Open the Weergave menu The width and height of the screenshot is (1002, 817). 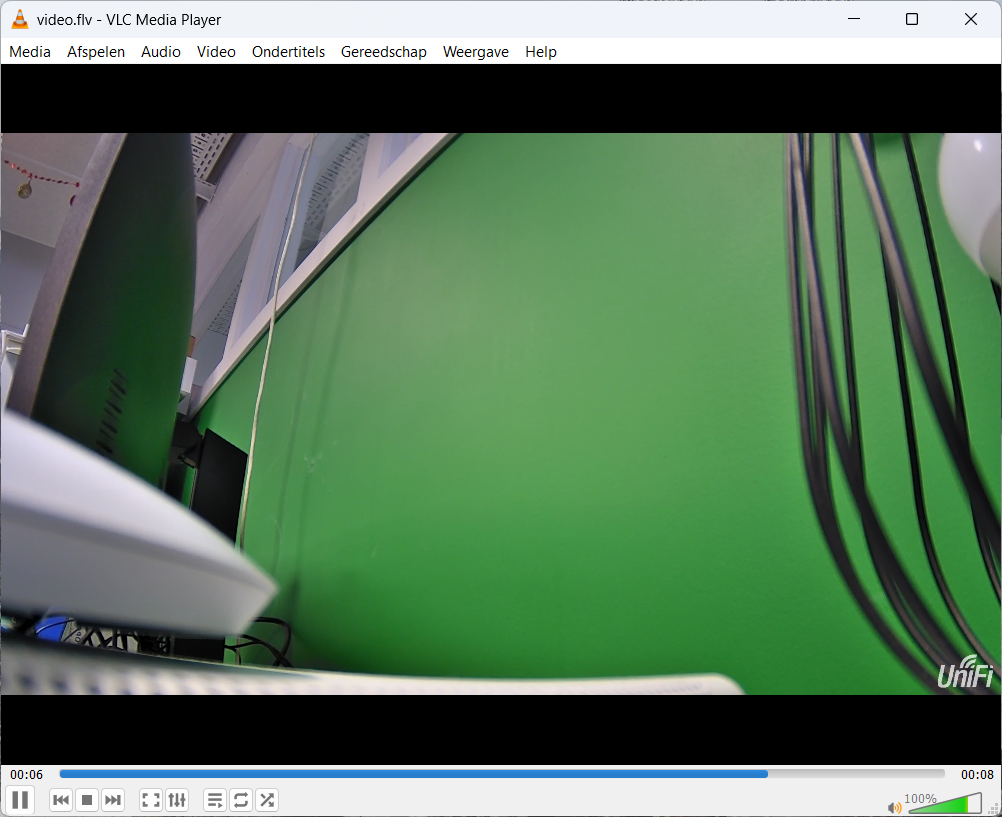click(476, 52)
